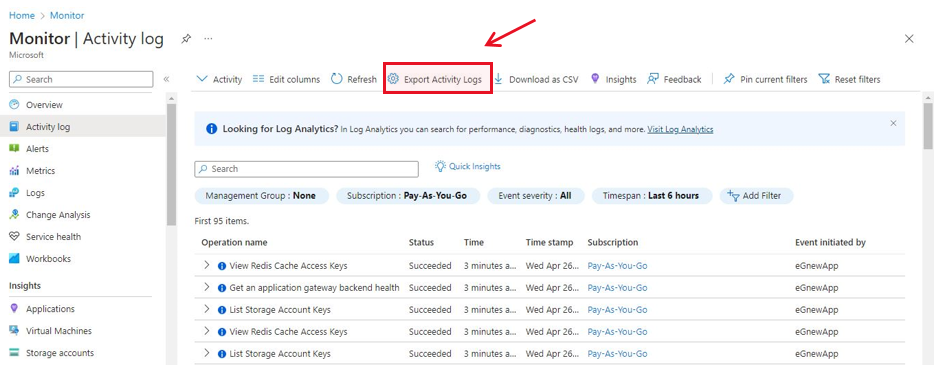Go to Monitor in breadcrumb

[67, 16]
